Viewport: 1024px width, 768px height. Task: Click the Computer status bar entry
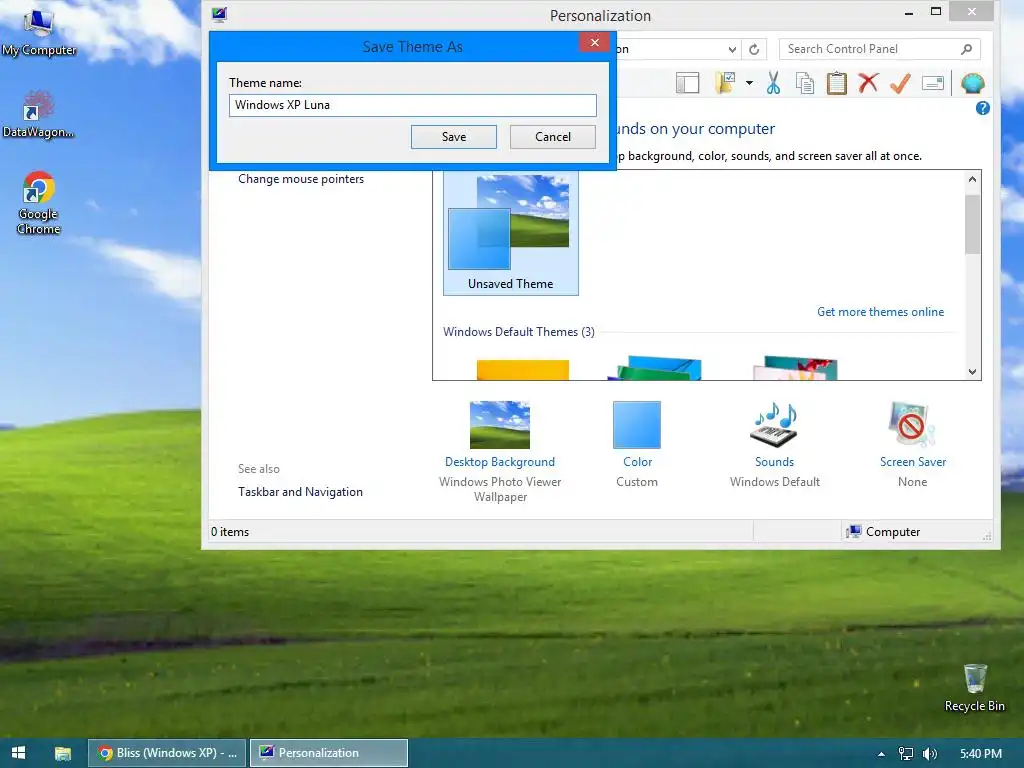(x=883, y=532)
